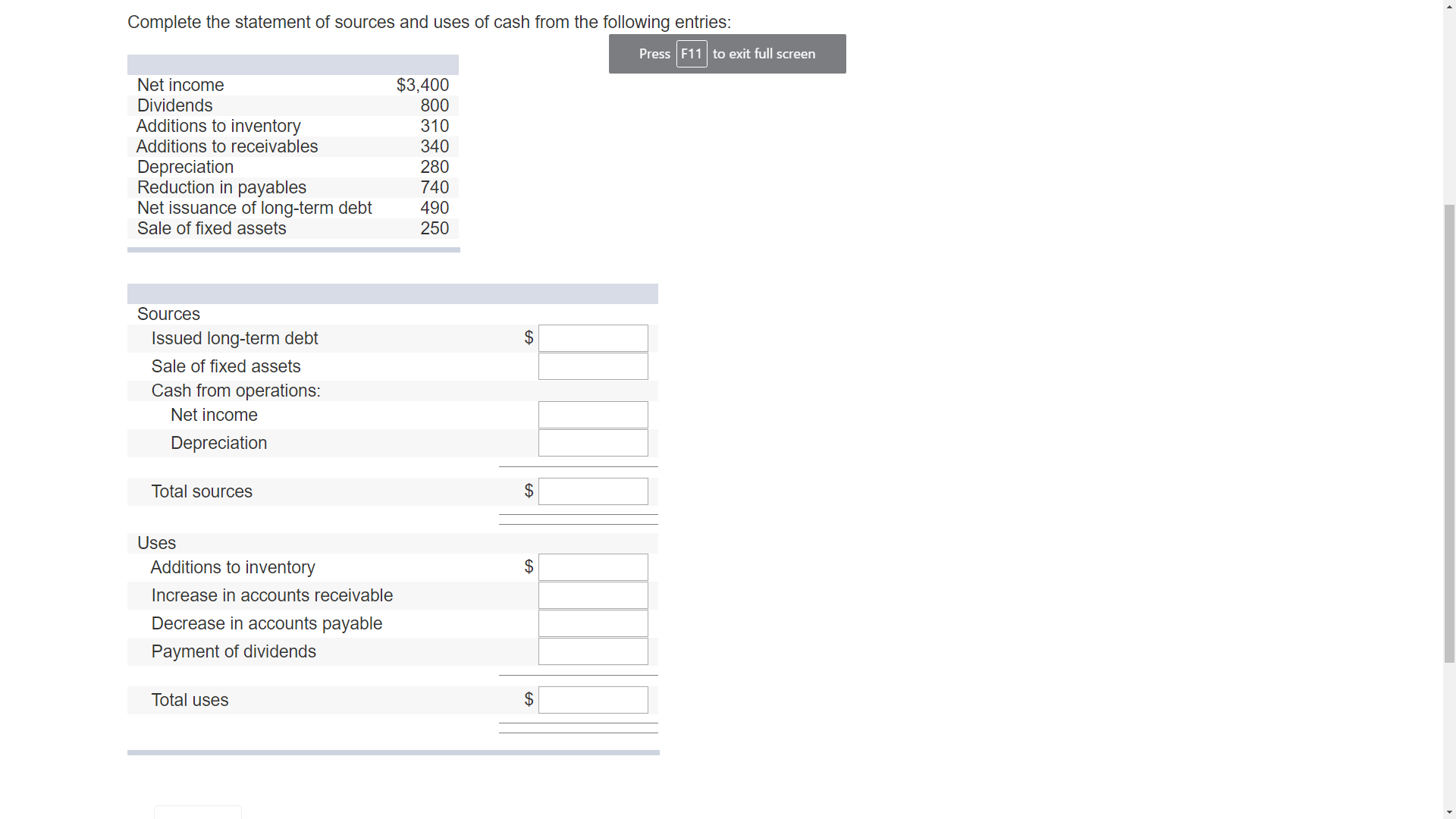Click the Depreciation entry box in Sources section
The width and height of the screenshot is (1456, 819).
593,443
